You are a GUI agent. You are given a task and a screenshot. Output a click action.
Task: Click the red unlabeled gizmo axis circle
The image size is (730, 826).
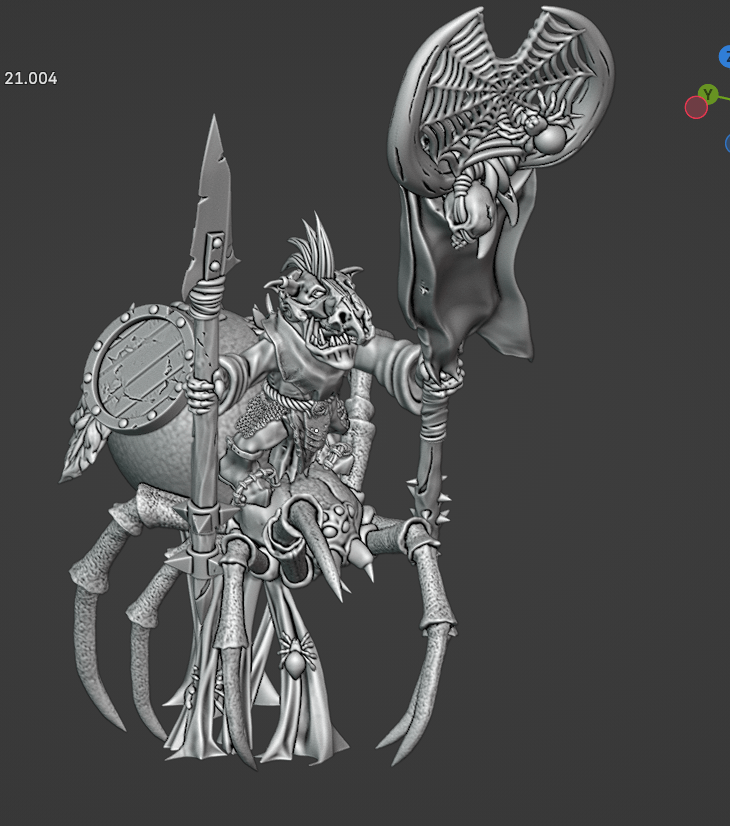696,107
